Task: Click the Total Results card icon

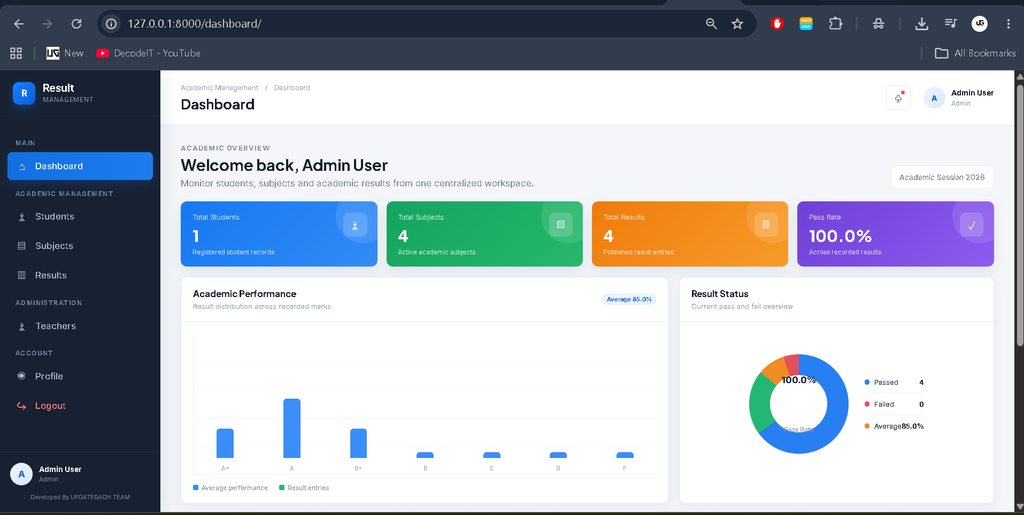Action: pyautogui.click(x=766, y=225)
